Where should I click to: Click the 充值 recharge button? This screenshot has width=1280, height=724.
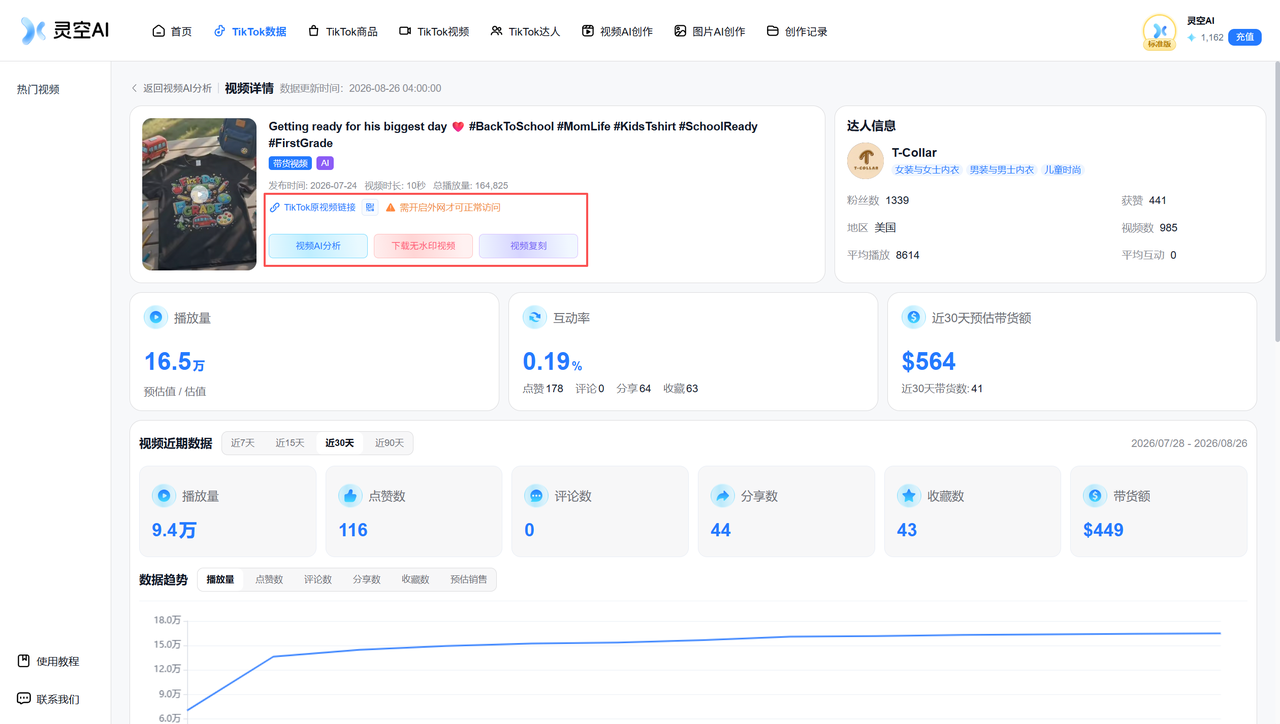pyautogui.click(x=1244, y=37)
